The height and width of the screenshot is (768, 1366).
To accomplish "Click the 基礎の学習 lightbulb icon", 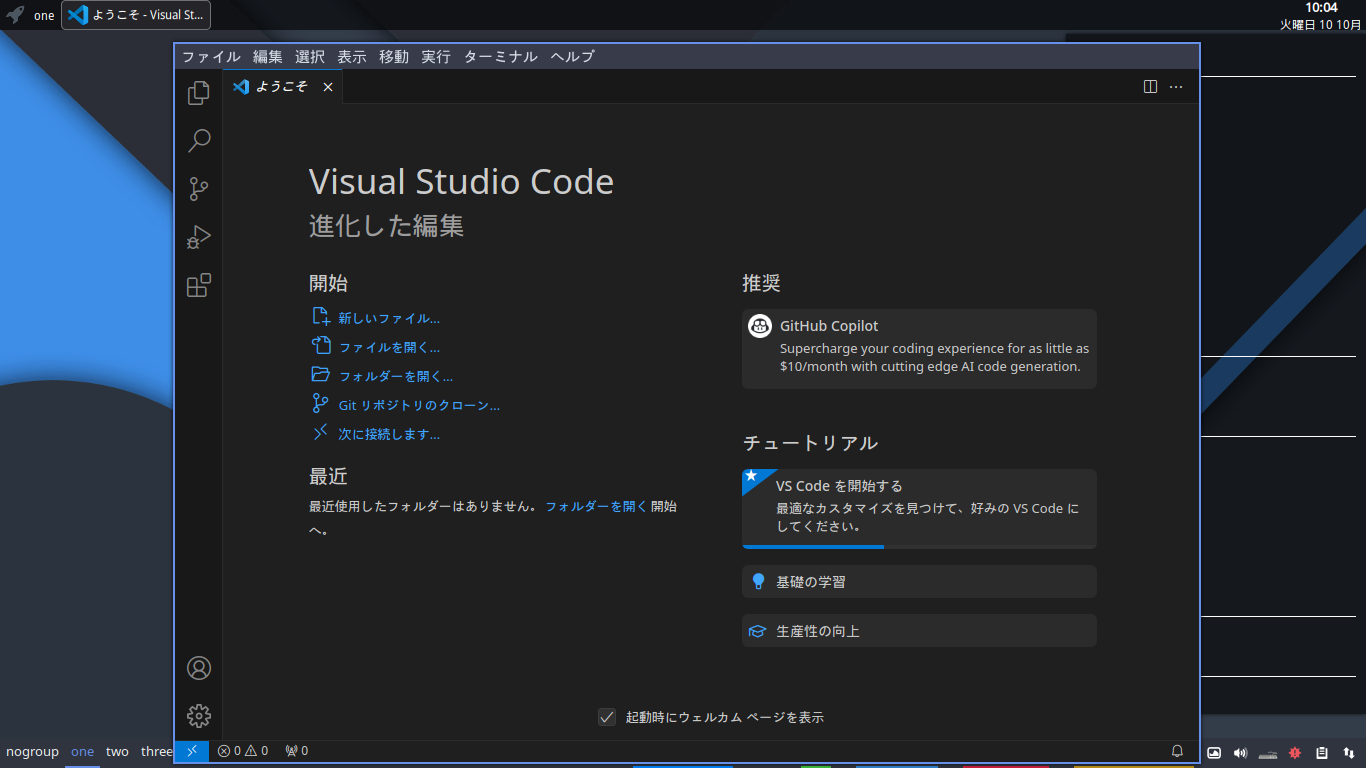I will (x=758, y=581).
